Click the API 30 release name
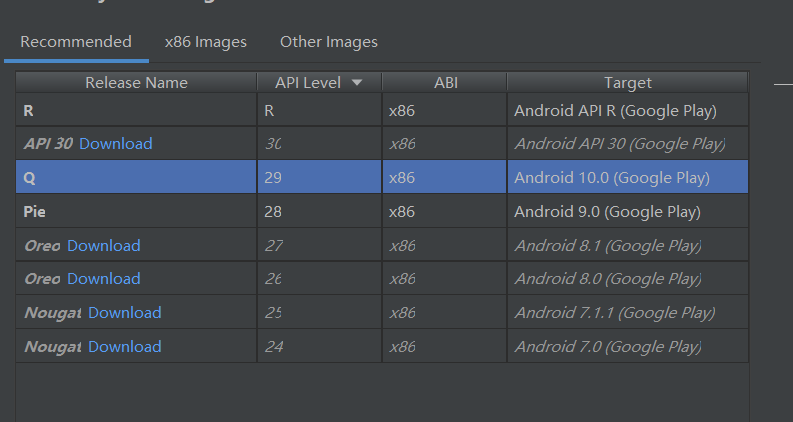This screenshot has width=793, height=422. [x=49, y=144]
